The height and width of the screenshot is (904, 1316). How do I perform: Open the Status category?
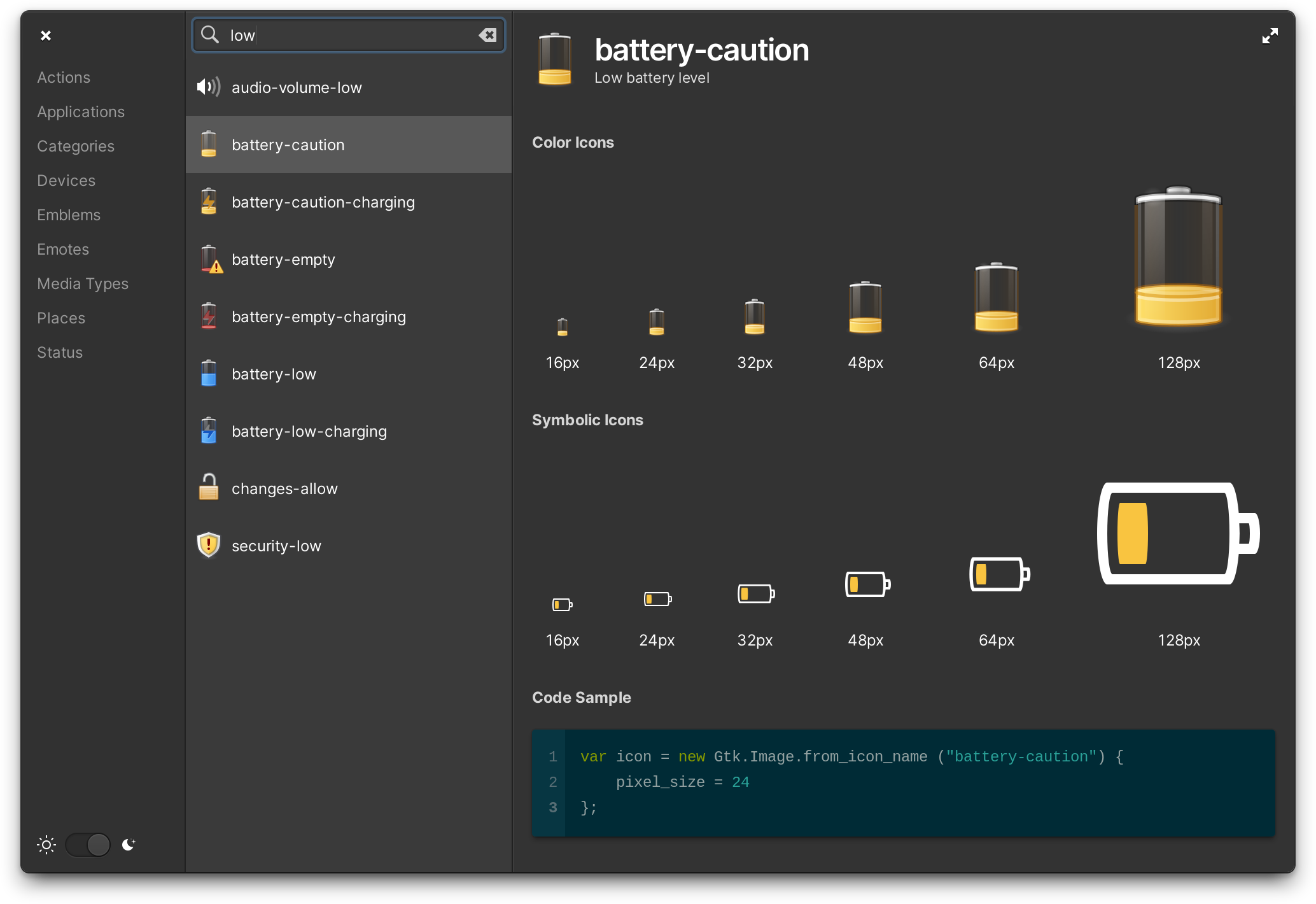60,353
